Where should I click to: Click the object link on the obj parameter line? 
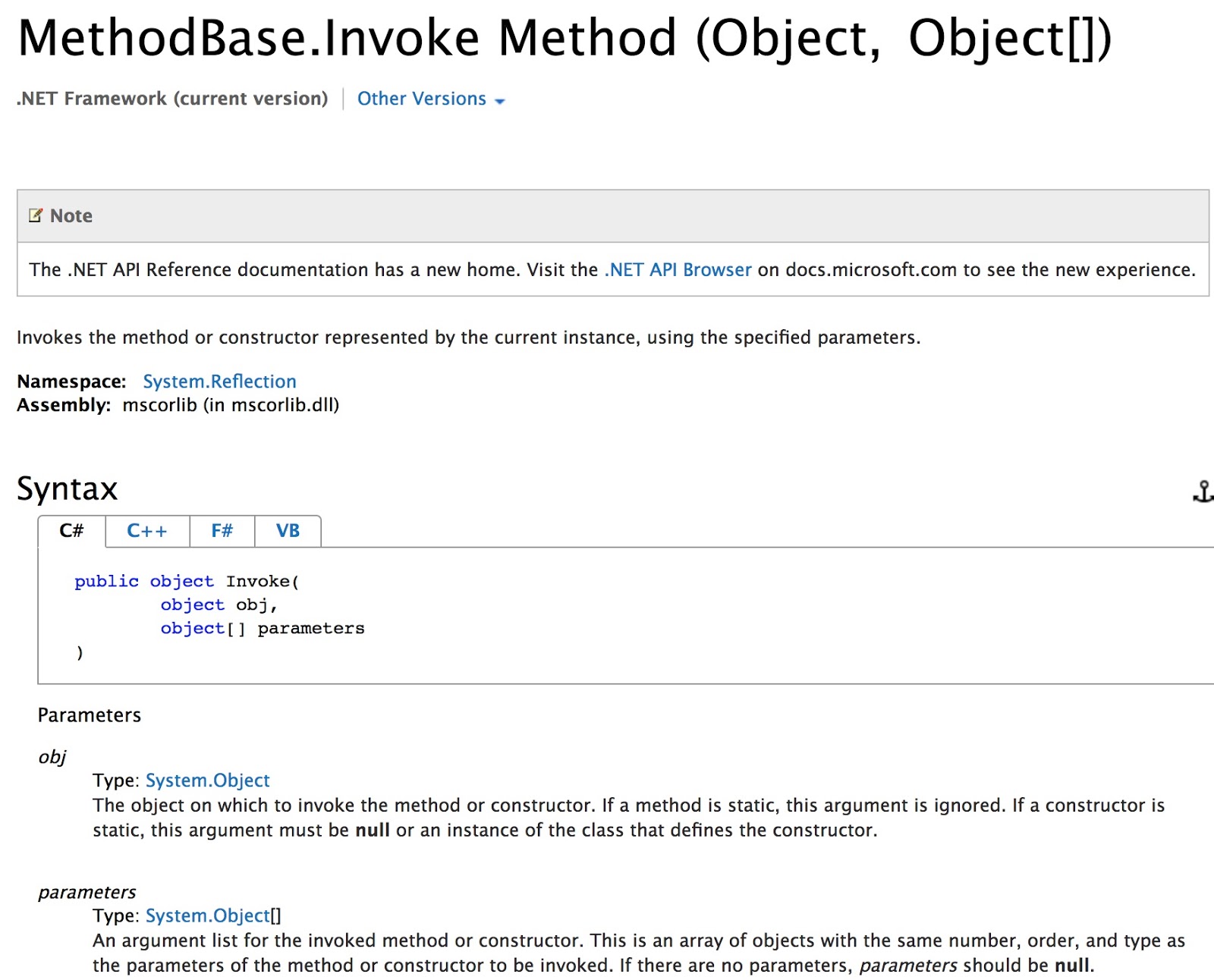(x=192, y=605)
